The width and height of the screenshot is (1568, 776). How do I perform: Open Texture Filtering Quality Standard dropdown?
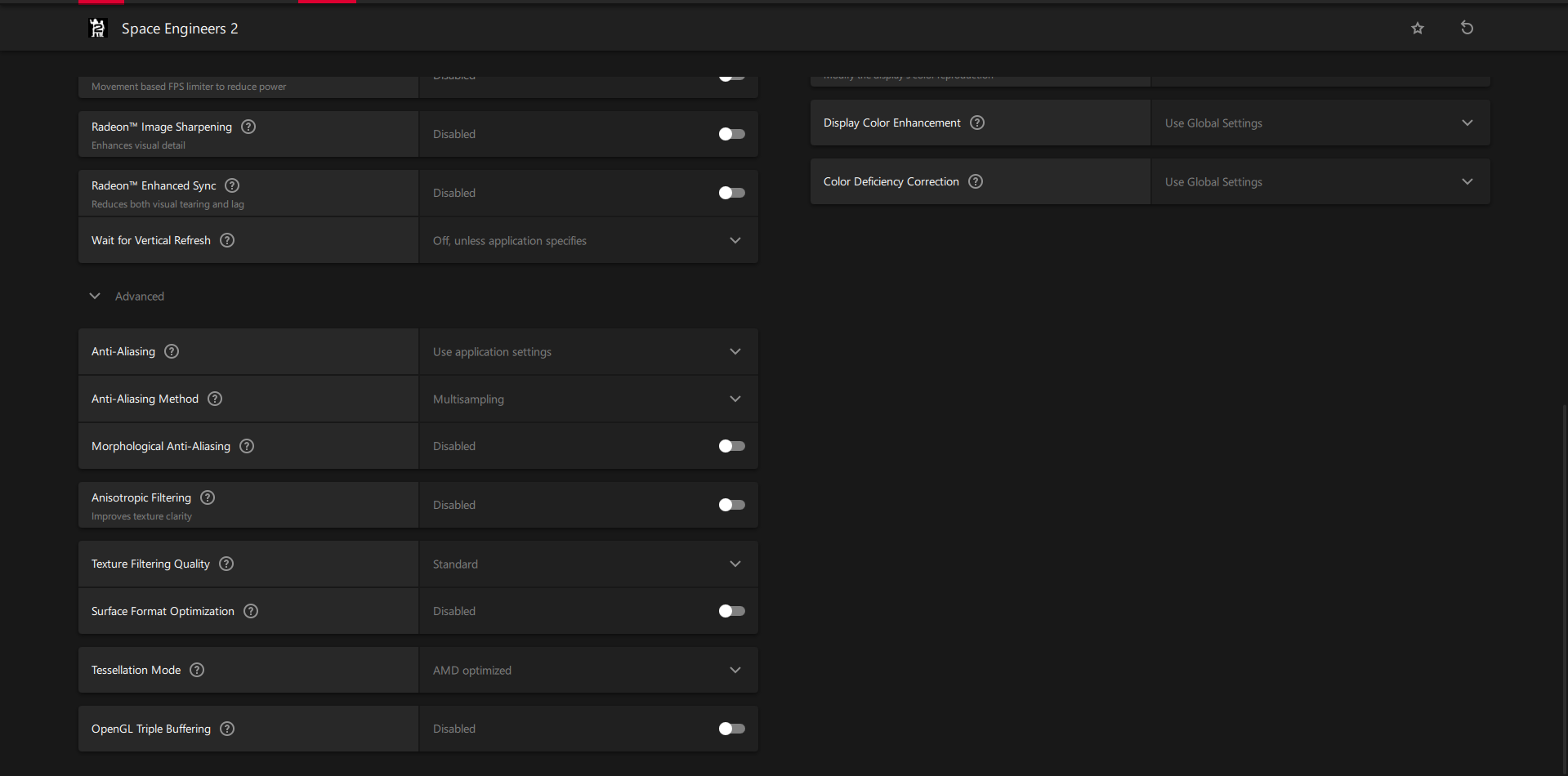coord(588,564)
